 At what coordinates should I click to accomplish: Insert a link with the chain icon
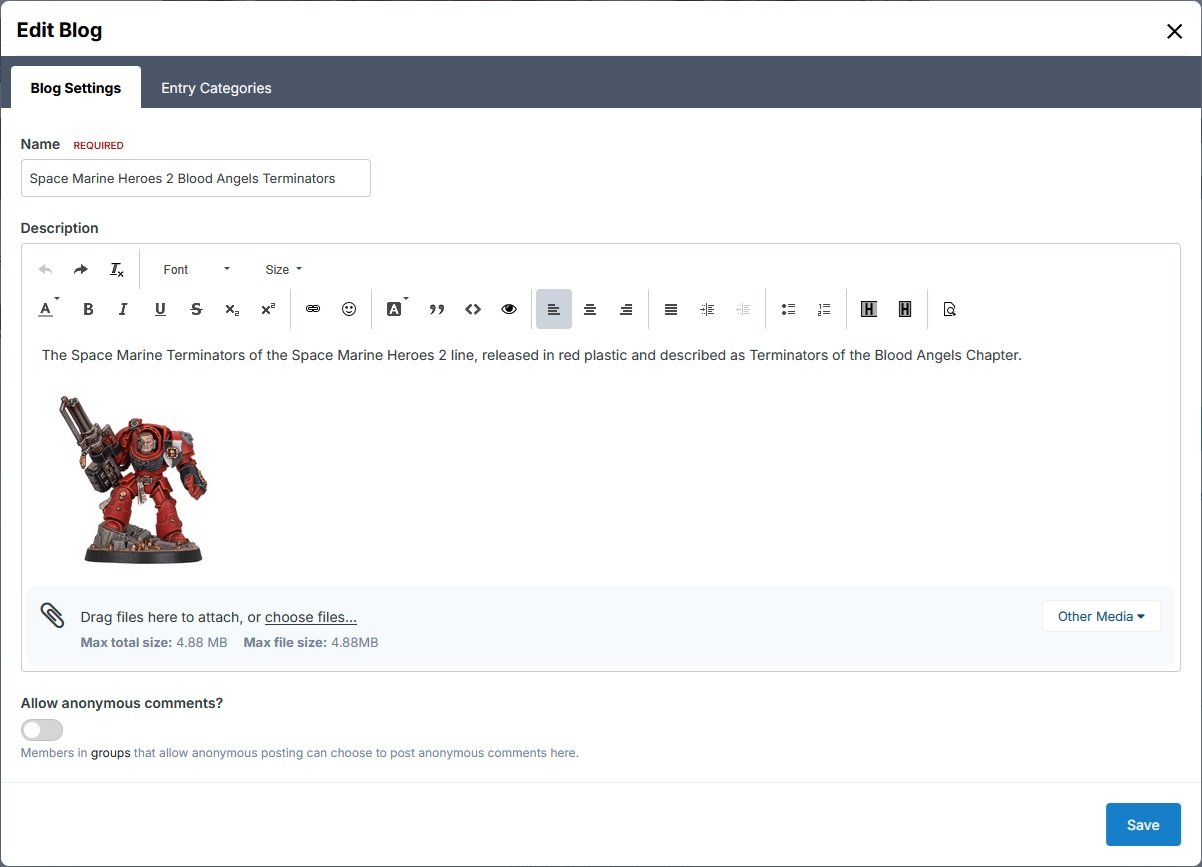(x=313, y=310)
